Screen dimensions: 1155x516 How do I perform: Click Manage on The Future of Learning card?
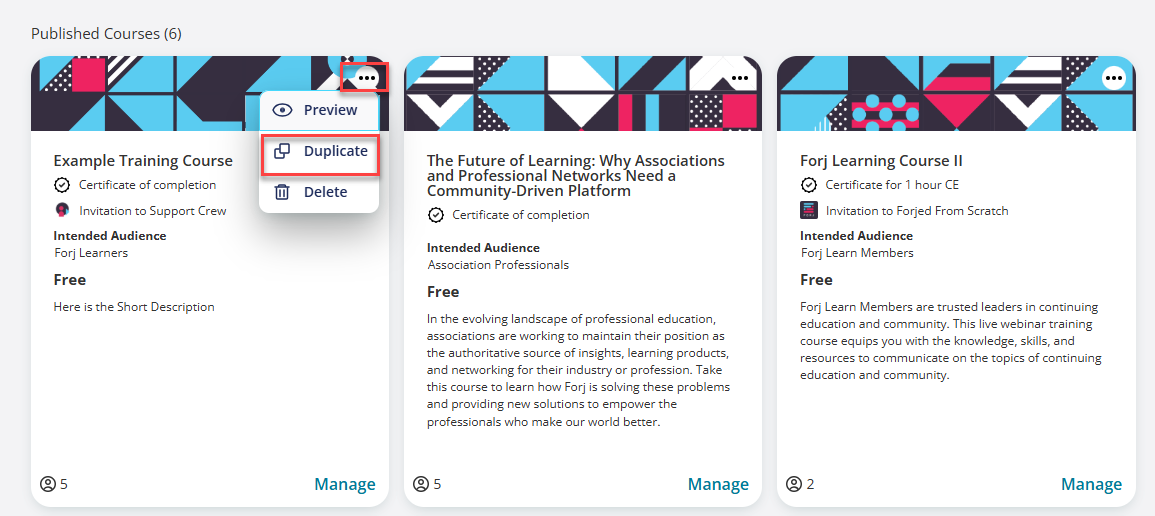(718, 484)
